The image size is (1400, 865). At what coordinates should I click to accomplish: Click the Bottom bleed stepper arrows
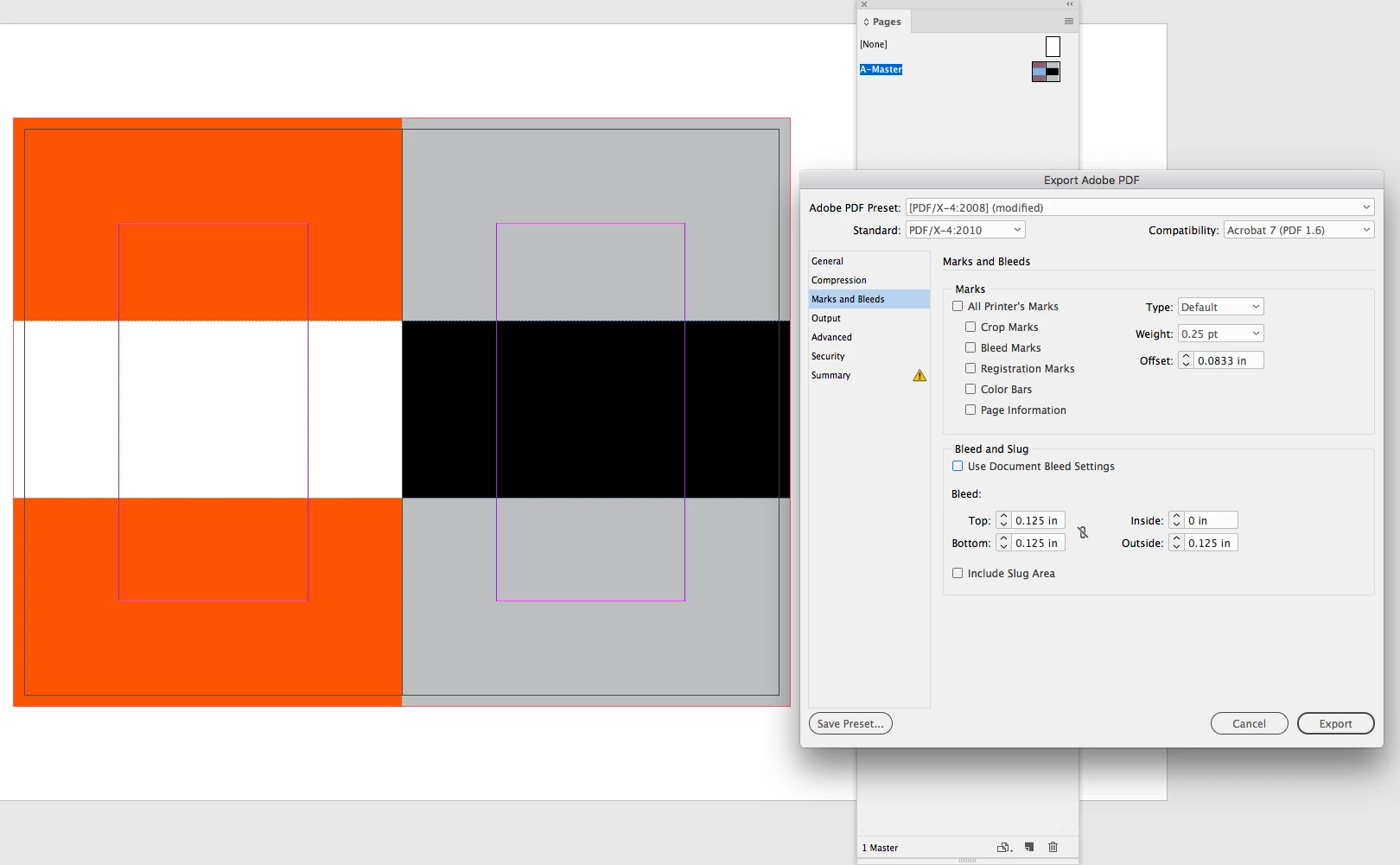click(x=1003, y=543)
